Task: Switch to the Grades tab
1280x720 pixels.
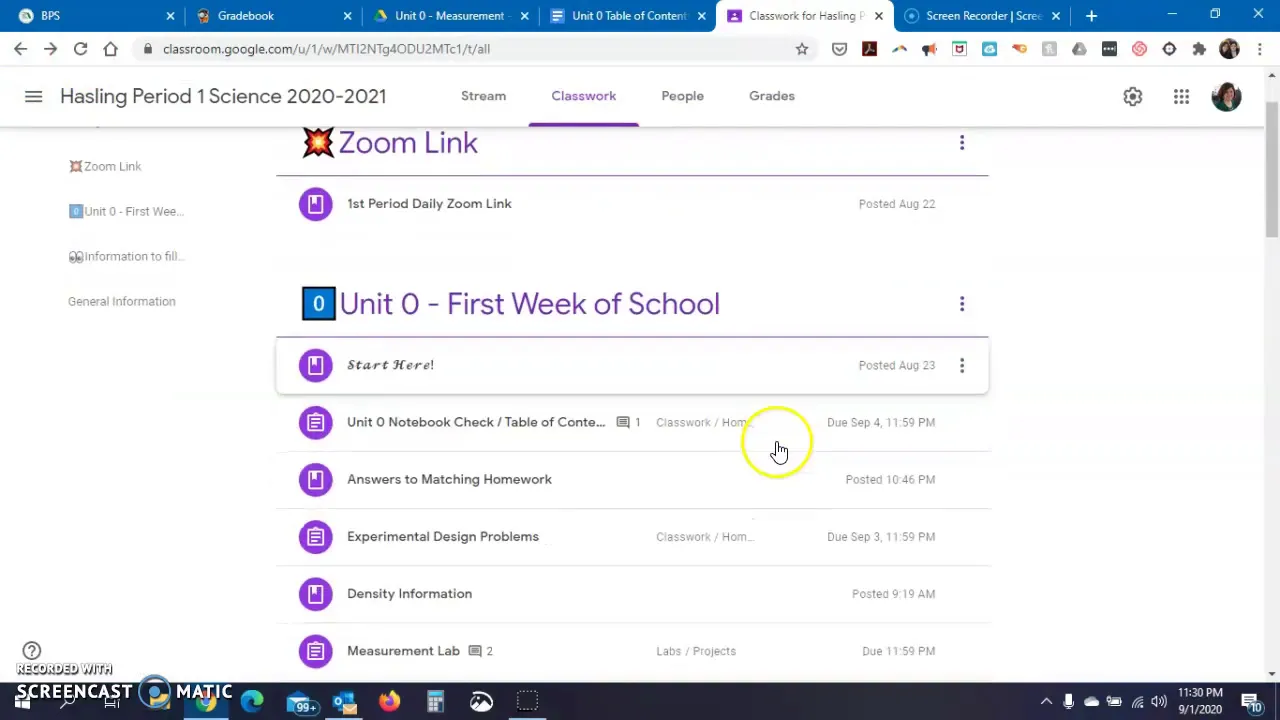Action: click(772, 96)
